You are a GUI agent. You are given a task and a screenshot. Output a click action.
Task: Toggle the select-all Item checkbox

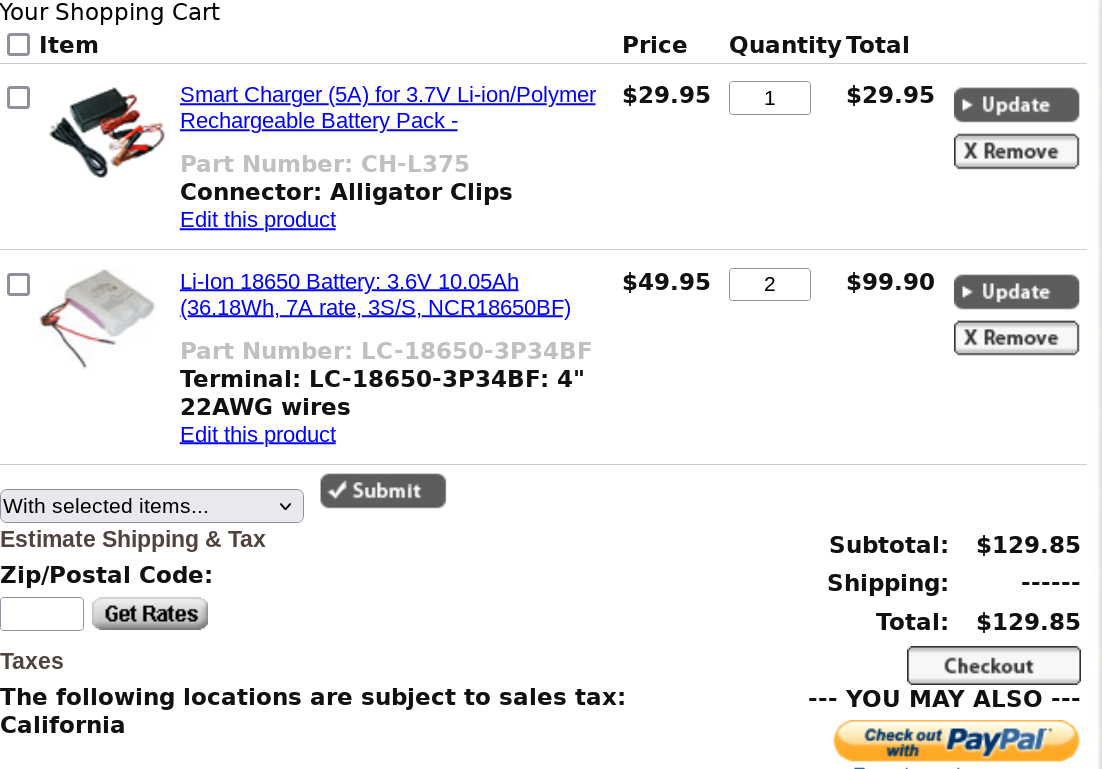[18, 45]
